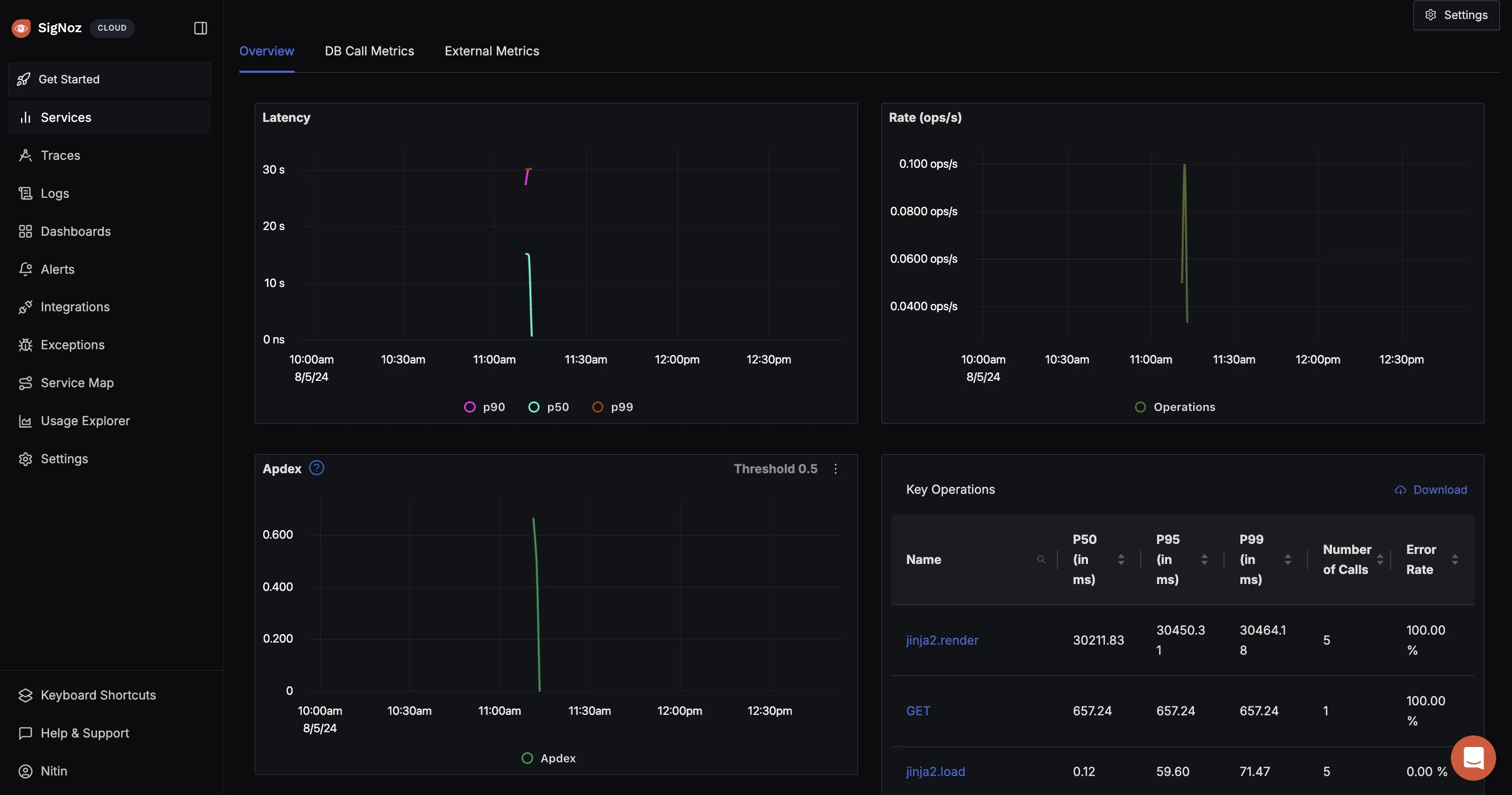This screenshot has height=795, width=1512.
Task: Toggle the Operations series legend
Action: click(x=1175, y=407)
